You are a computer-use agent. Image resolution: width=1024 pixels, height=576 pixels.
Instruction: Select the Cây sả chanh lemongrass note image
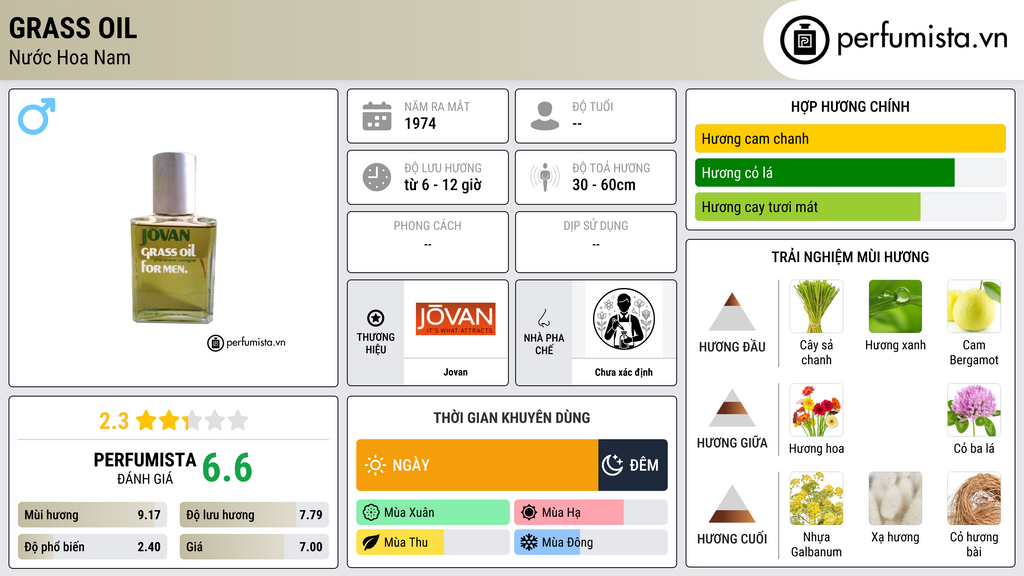tap(816, 306)
